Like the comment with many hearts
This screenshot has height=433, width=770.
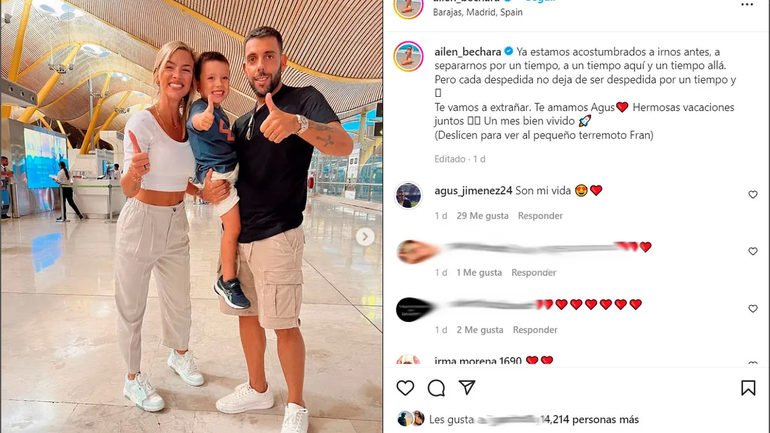pos(753,308)
